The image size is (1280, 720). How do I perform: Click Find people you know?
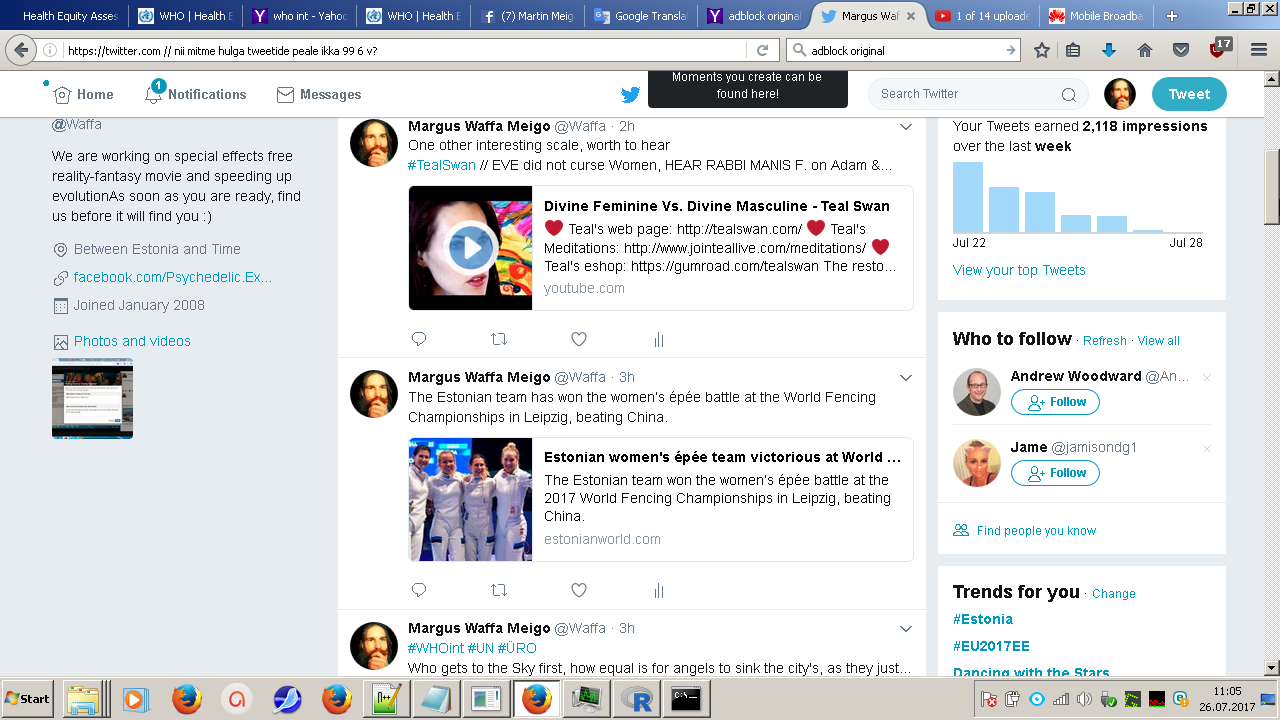coord(1036,531)
